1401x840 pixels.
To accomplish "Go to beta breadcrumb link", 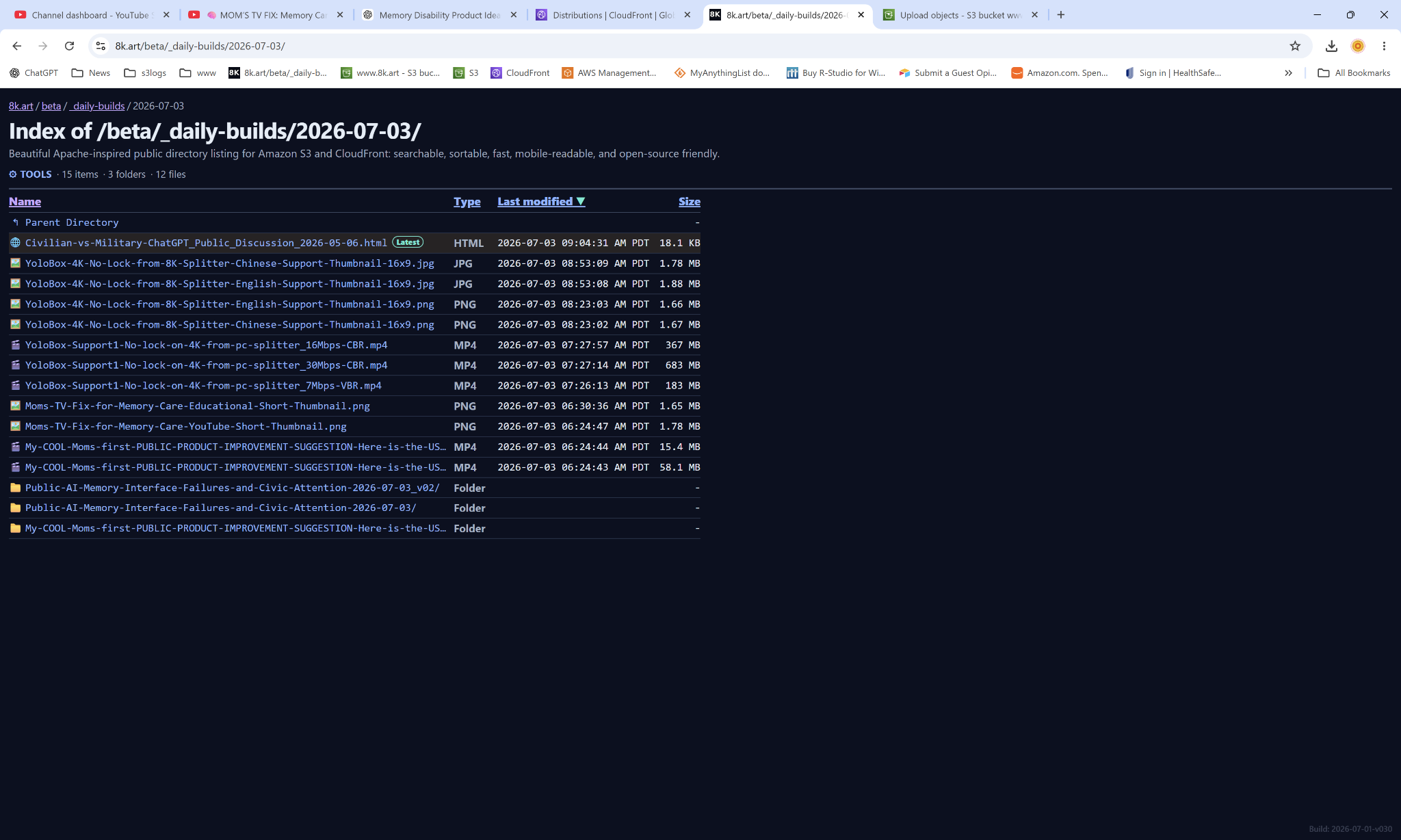I will [x=51, y=106].
